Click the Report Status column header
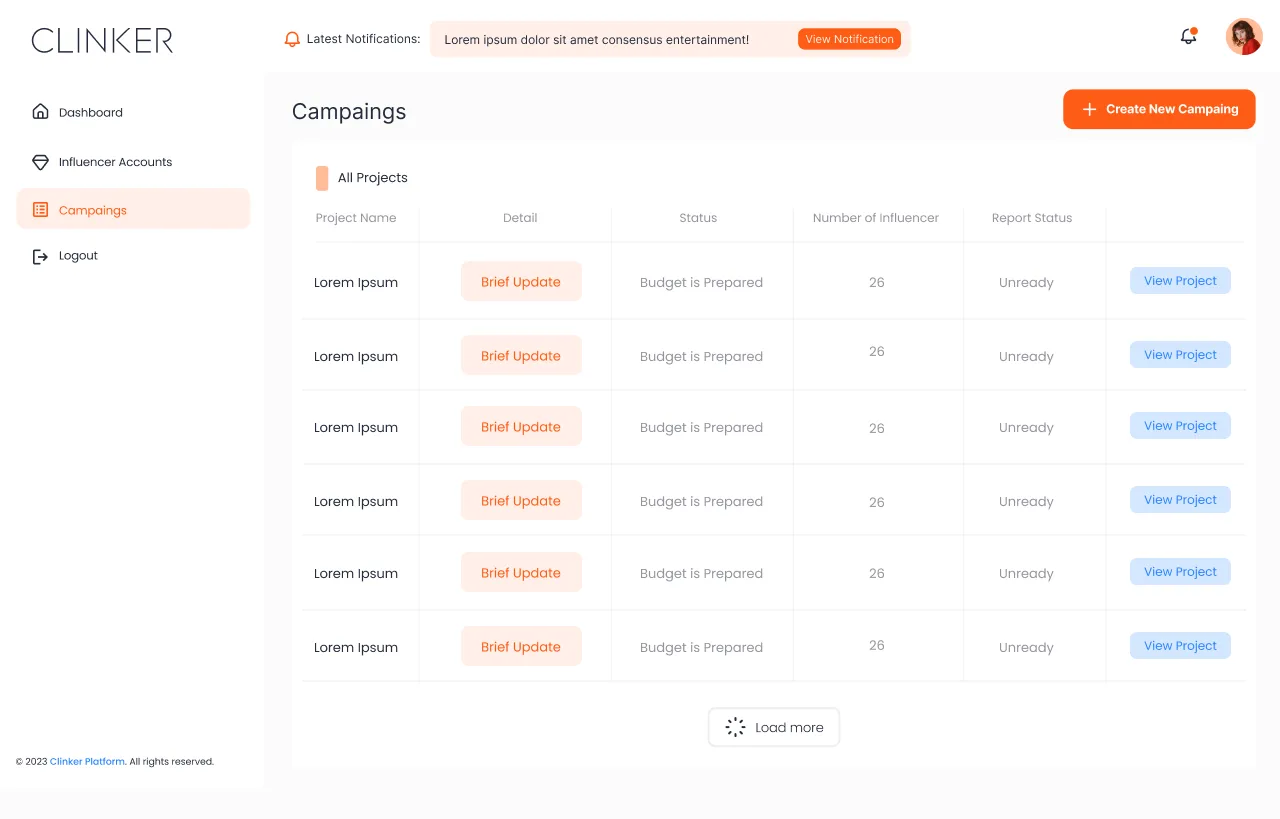The image size is (1280, 819). [1032, 218]
